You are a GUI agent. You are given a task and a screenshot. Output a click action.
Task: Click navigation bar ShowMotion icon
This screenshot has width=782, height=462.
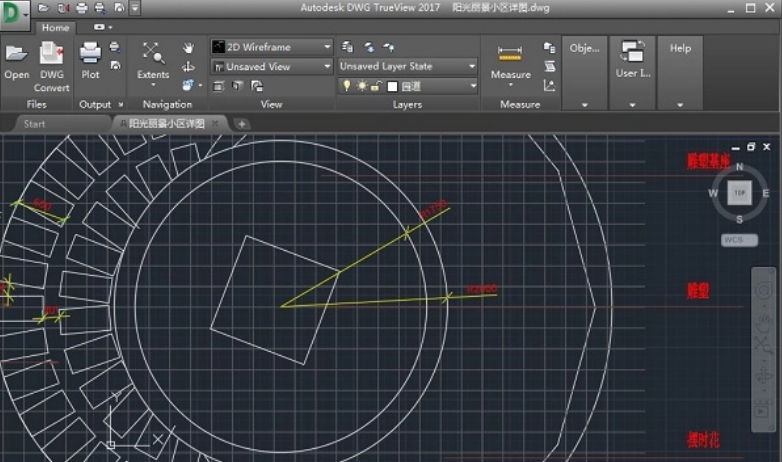coord(763,411)
